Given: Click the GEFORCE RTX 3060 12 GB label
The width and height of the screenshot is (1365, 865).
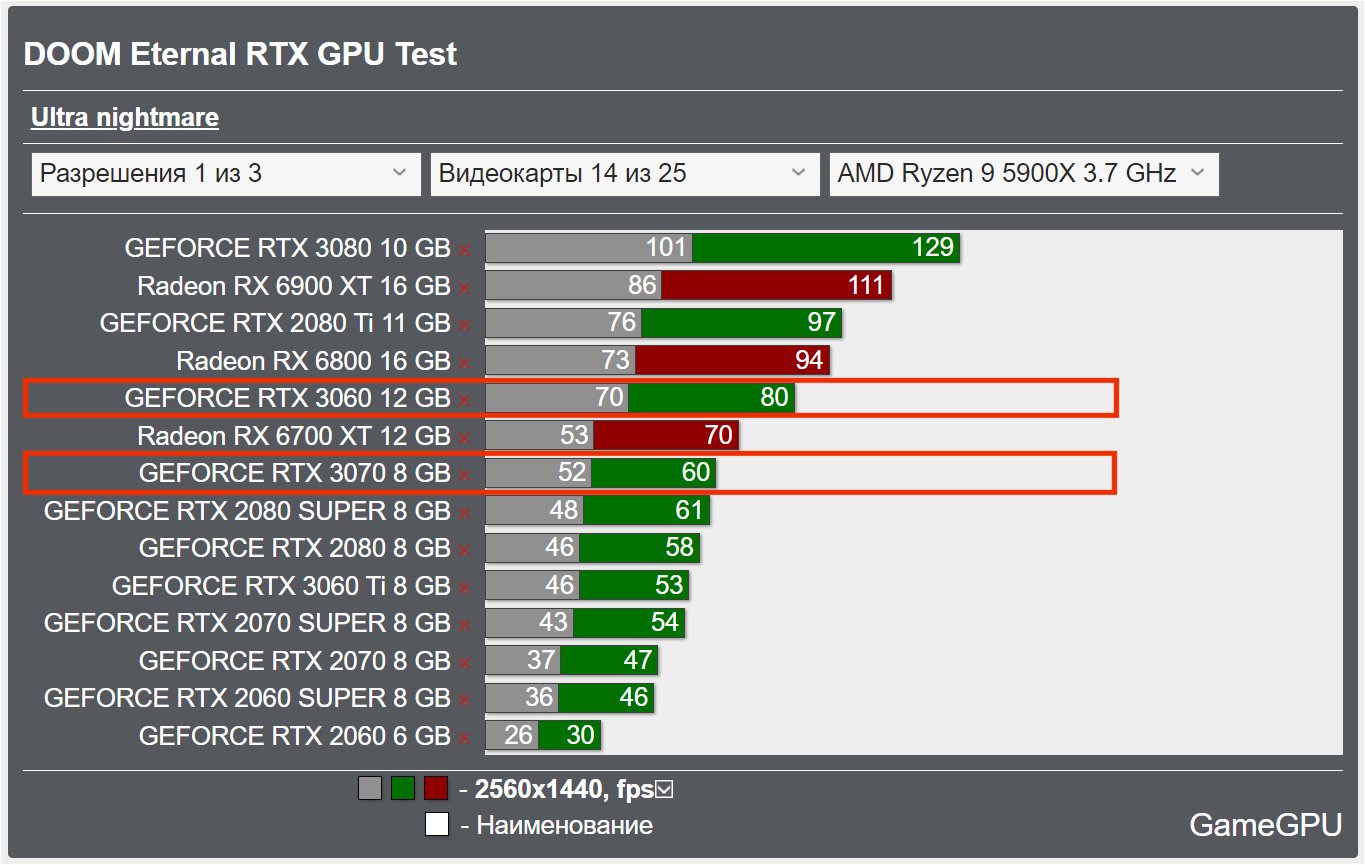Looking at the screenshot, I should [288, 398].
